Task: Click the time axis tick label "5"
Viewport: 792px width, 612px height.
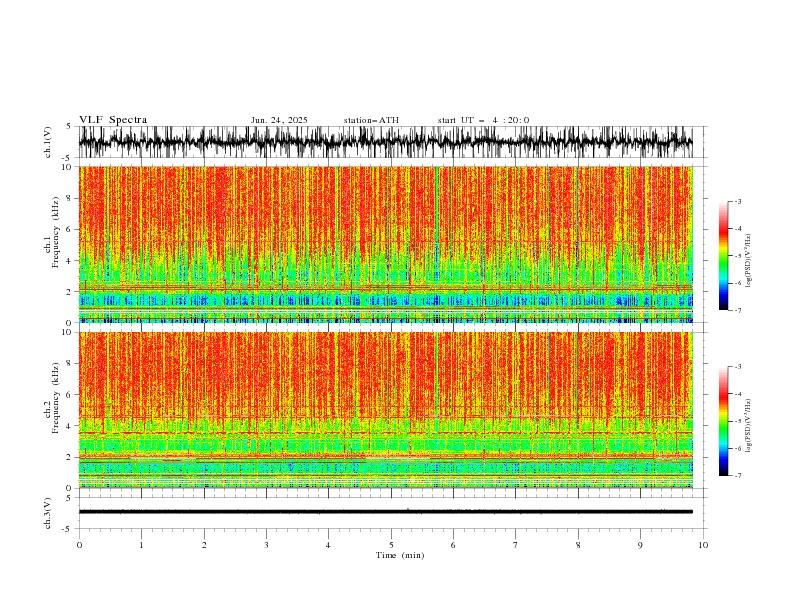Action: click(x=391, y=545)
